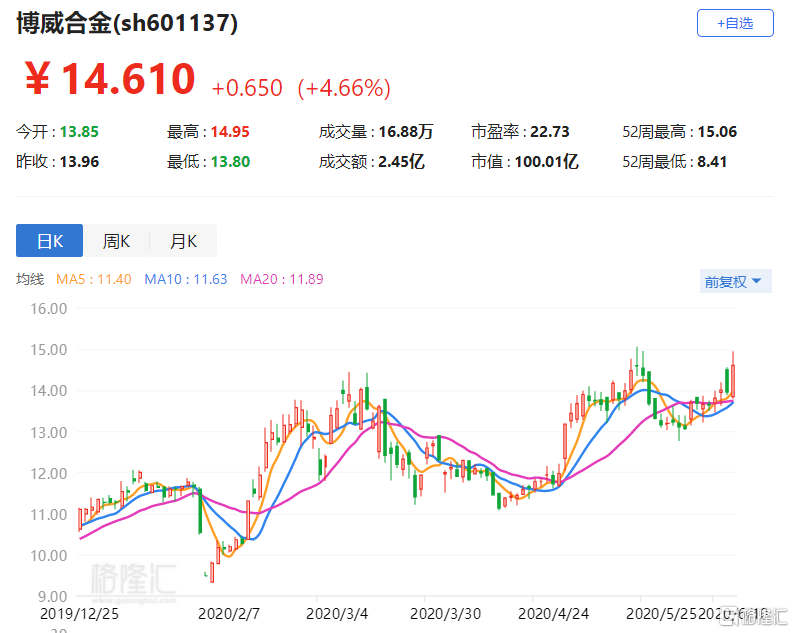Click 52周最高 value 15.06
This screenshot has width=794, height=633.
(718, 132)
